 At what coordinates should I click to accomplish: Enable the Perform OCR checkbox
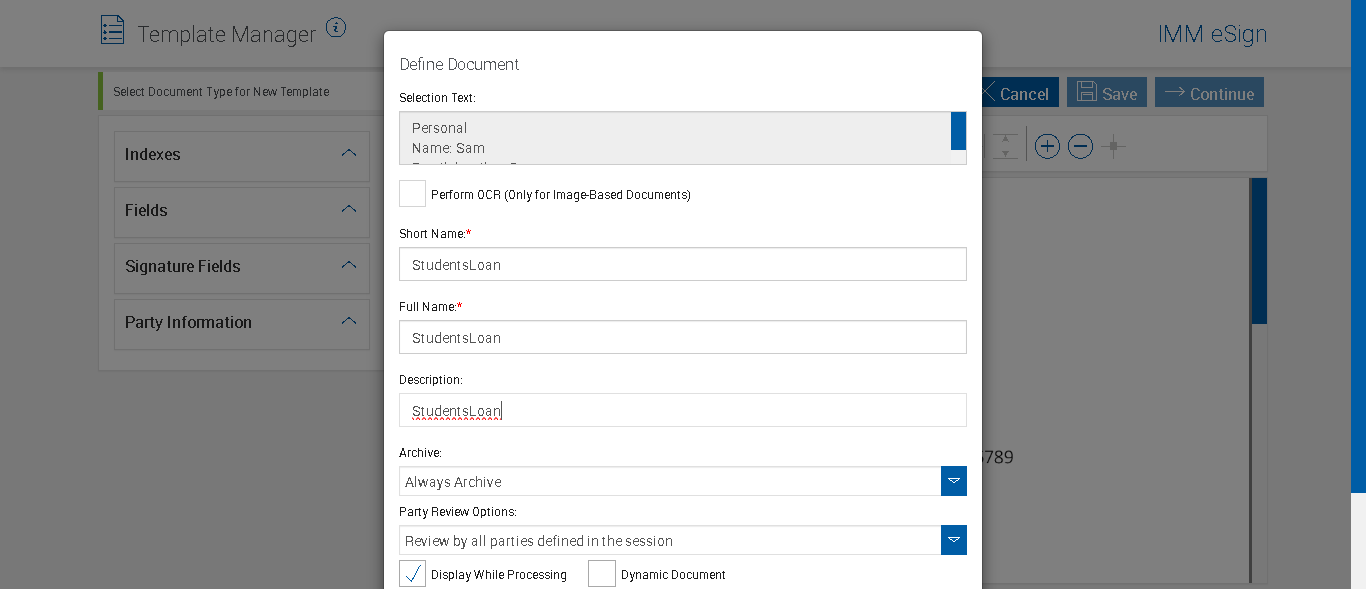point(412,194)
